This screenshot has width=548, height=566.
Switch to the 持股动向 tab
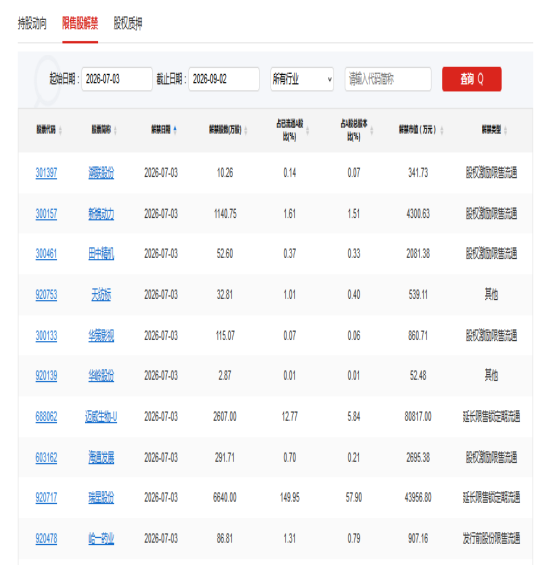32,23
